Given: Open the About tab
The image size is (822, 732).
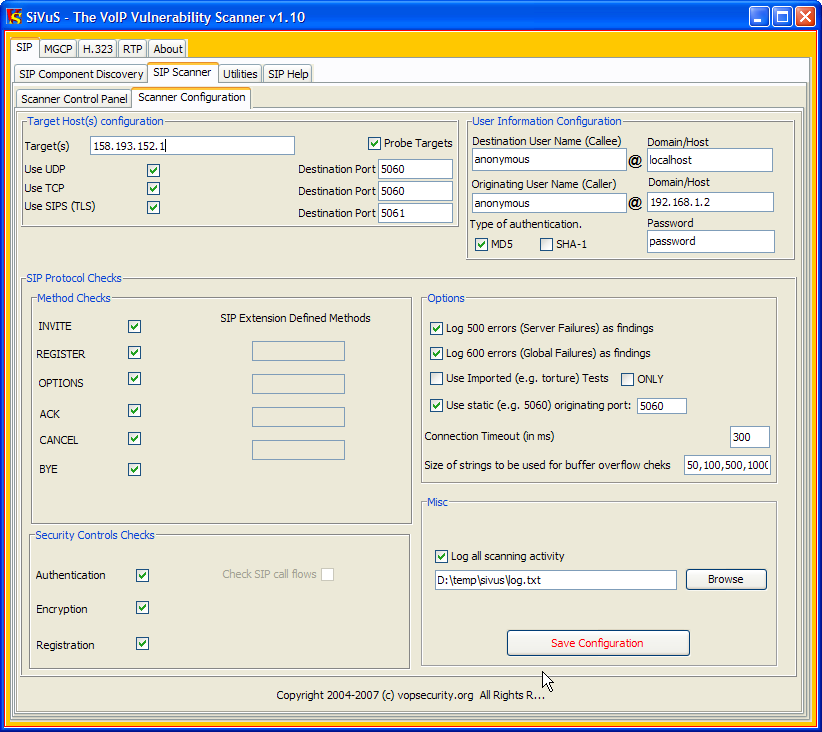Looking at the screenshot, I should pos(168,49).
